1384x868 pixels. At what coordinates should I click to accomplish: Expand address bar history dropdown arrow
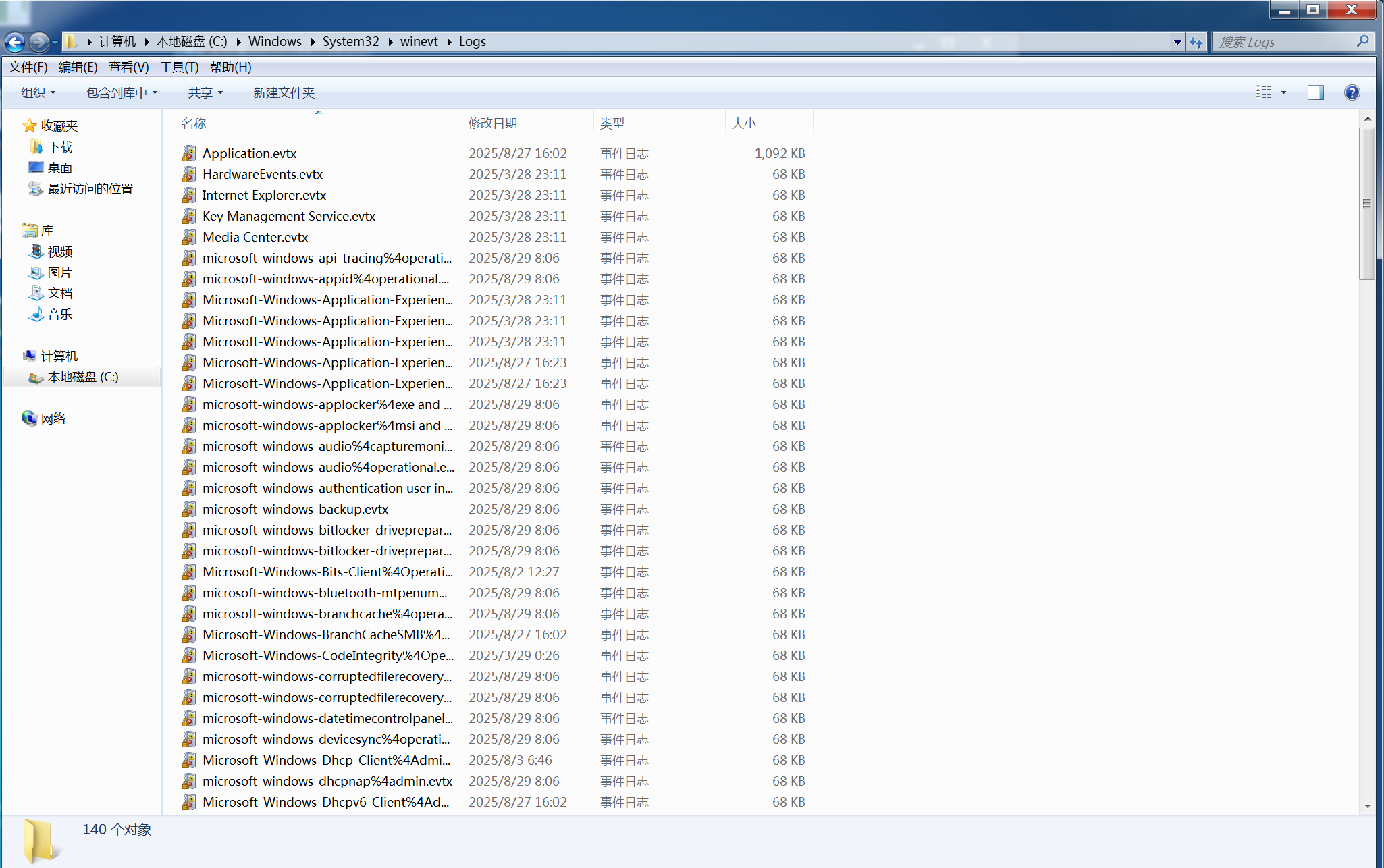click(1177, 42)
